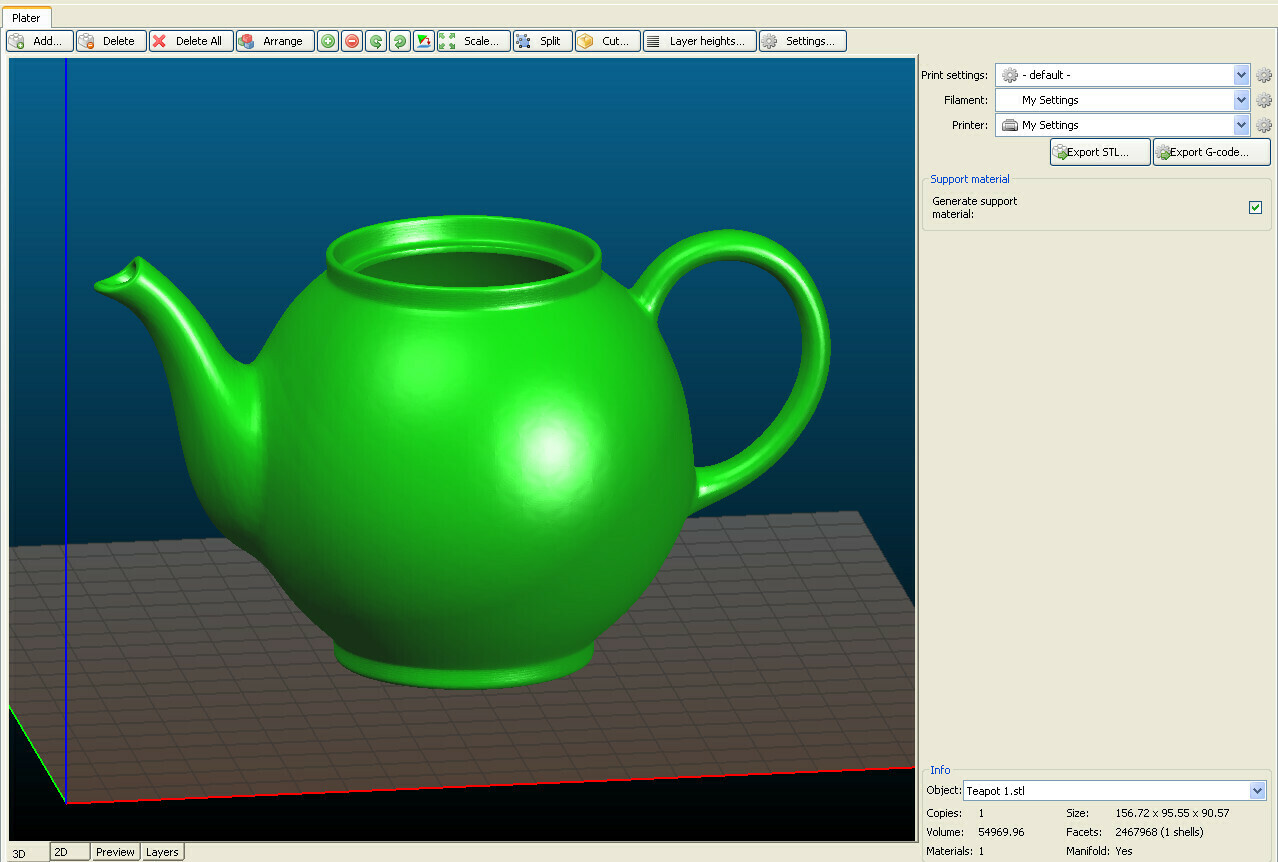Open the Layer heights dialog
The image size is (1278, 862).
(x=699, y=41)
